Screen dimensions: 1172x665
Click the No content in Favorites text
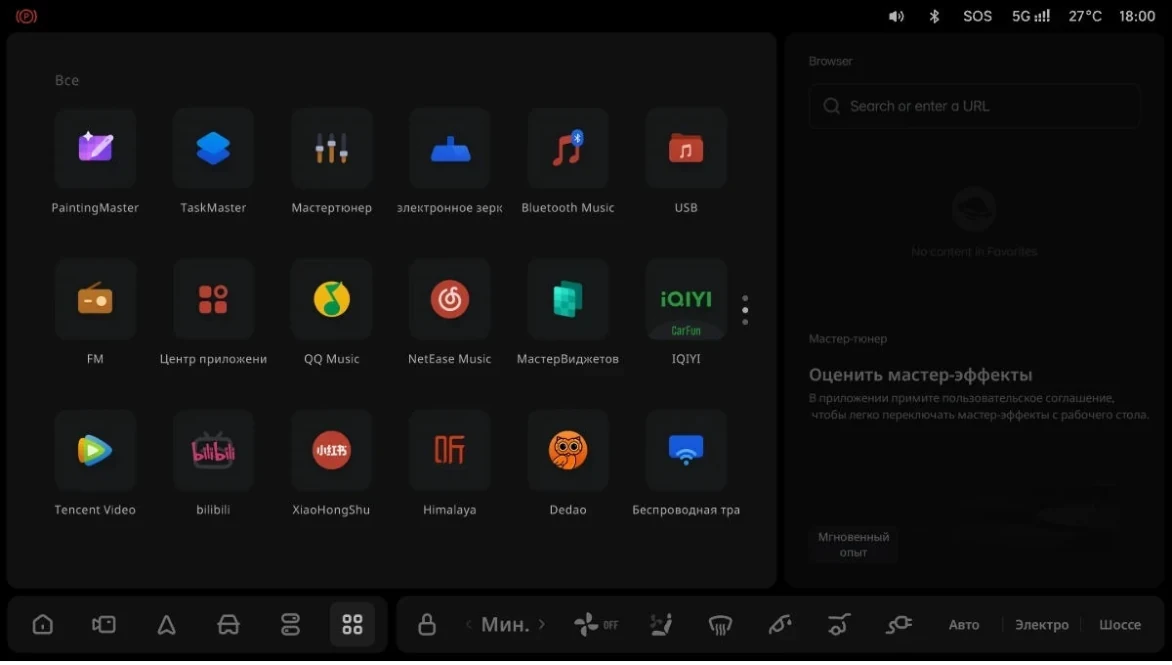(974, 252)
